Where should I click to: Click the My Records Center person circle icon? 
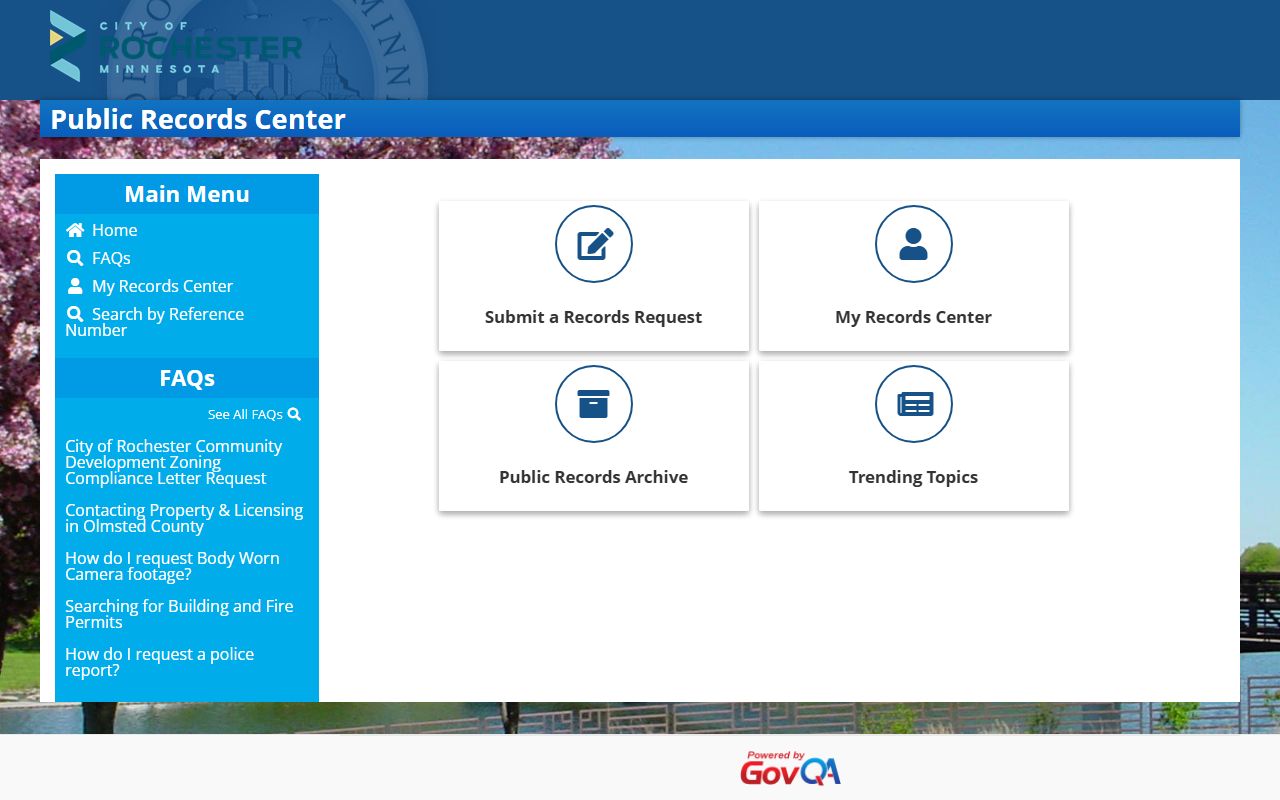pyautogui.click(x=913, y=244)
